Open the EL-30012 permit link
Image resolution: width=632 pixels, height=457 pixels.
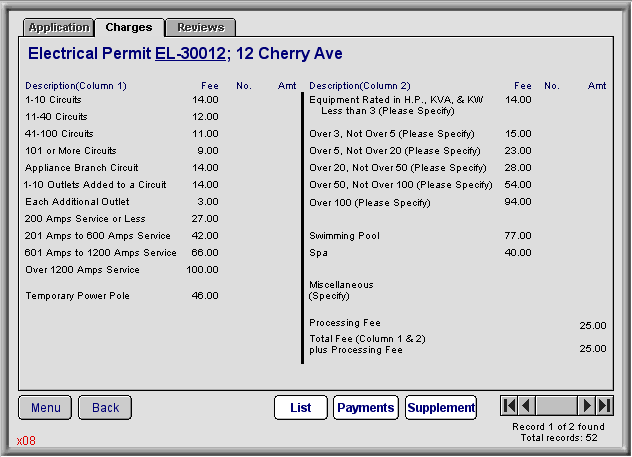point(190,54)
